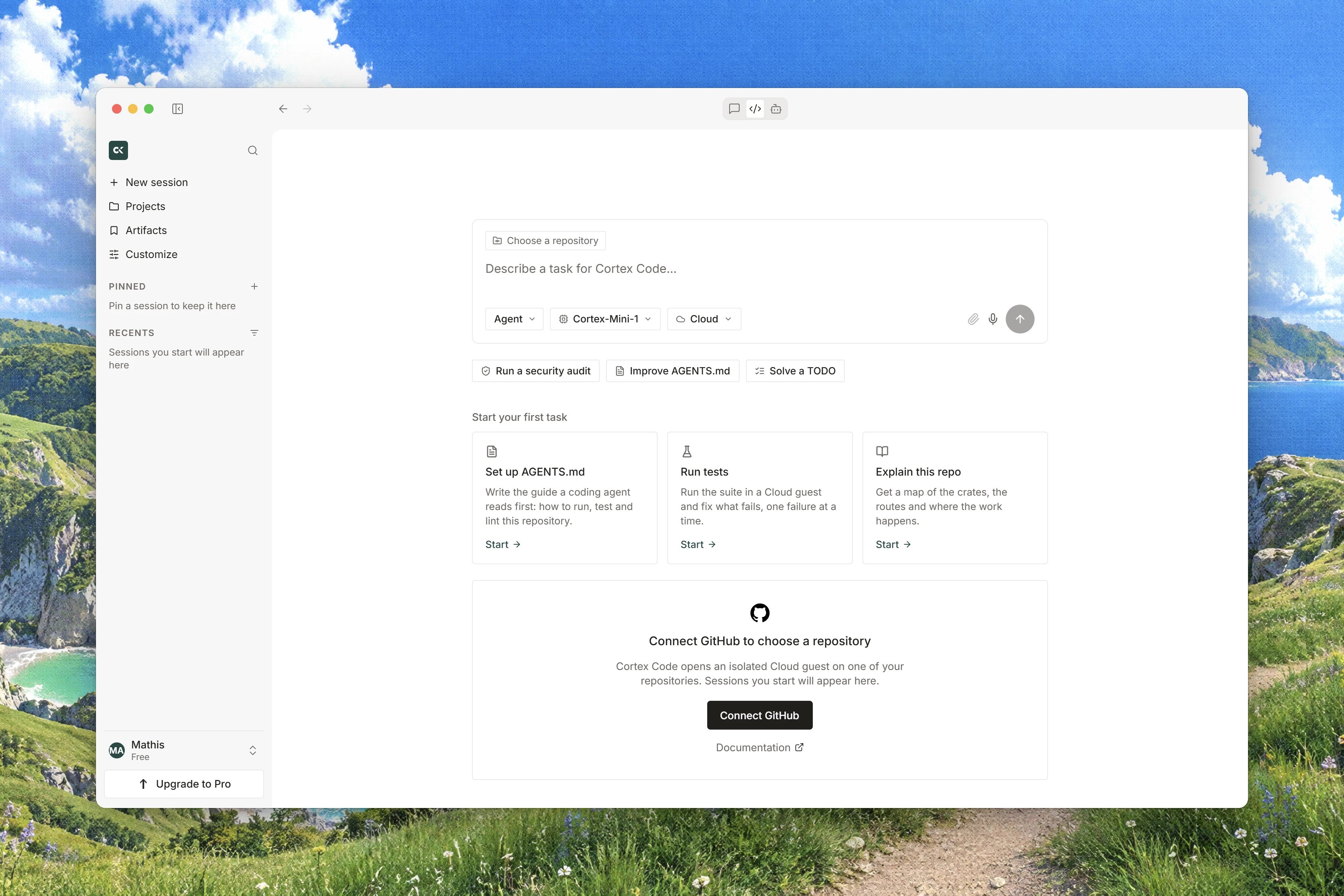
Task: Focus the Describe a task input field
Action: coord(760,268)
